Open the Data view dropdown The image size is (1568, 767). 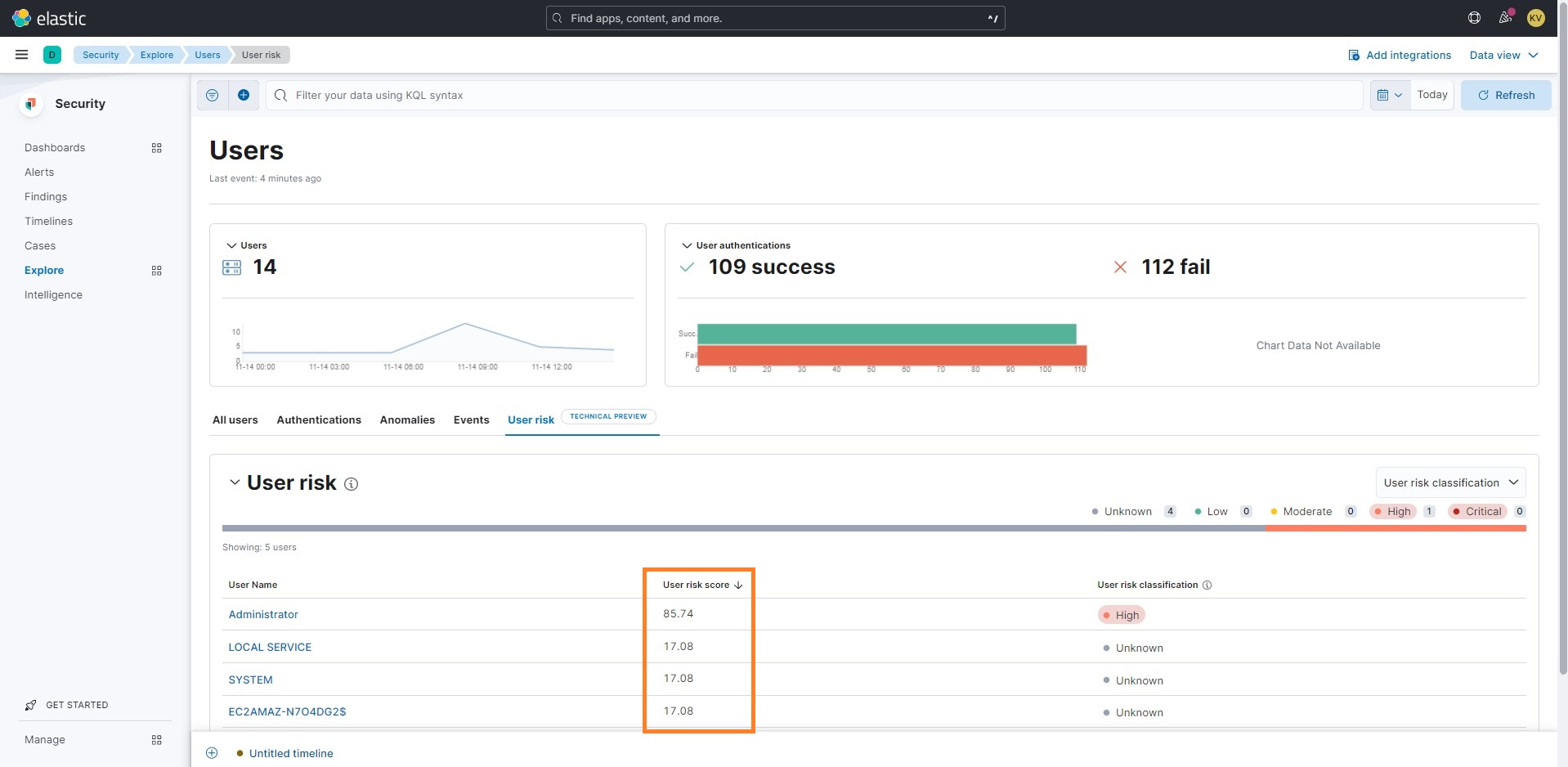1503,55
